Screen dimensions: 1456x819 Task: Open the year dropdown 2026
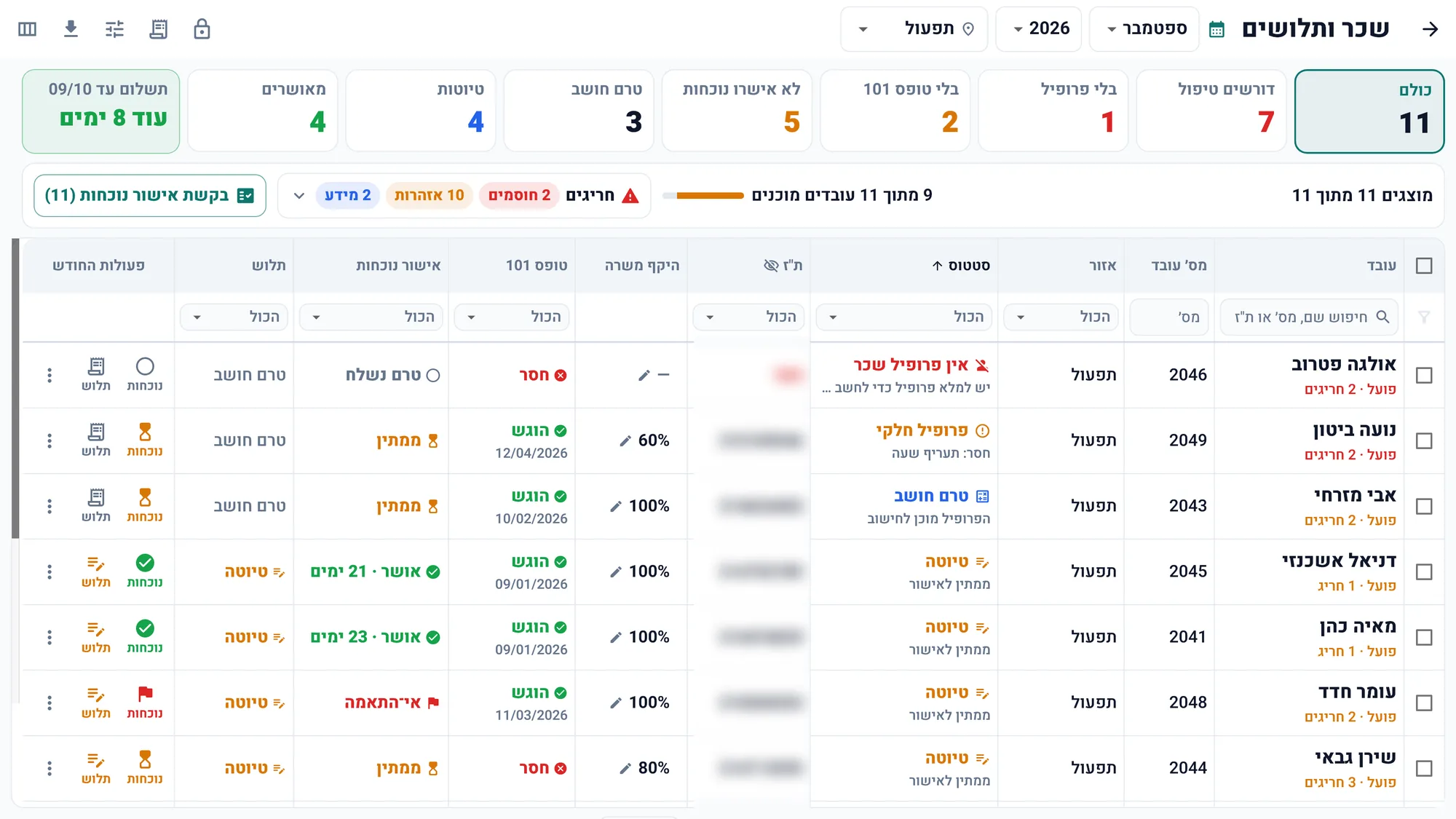click(x=1039, y=29)
